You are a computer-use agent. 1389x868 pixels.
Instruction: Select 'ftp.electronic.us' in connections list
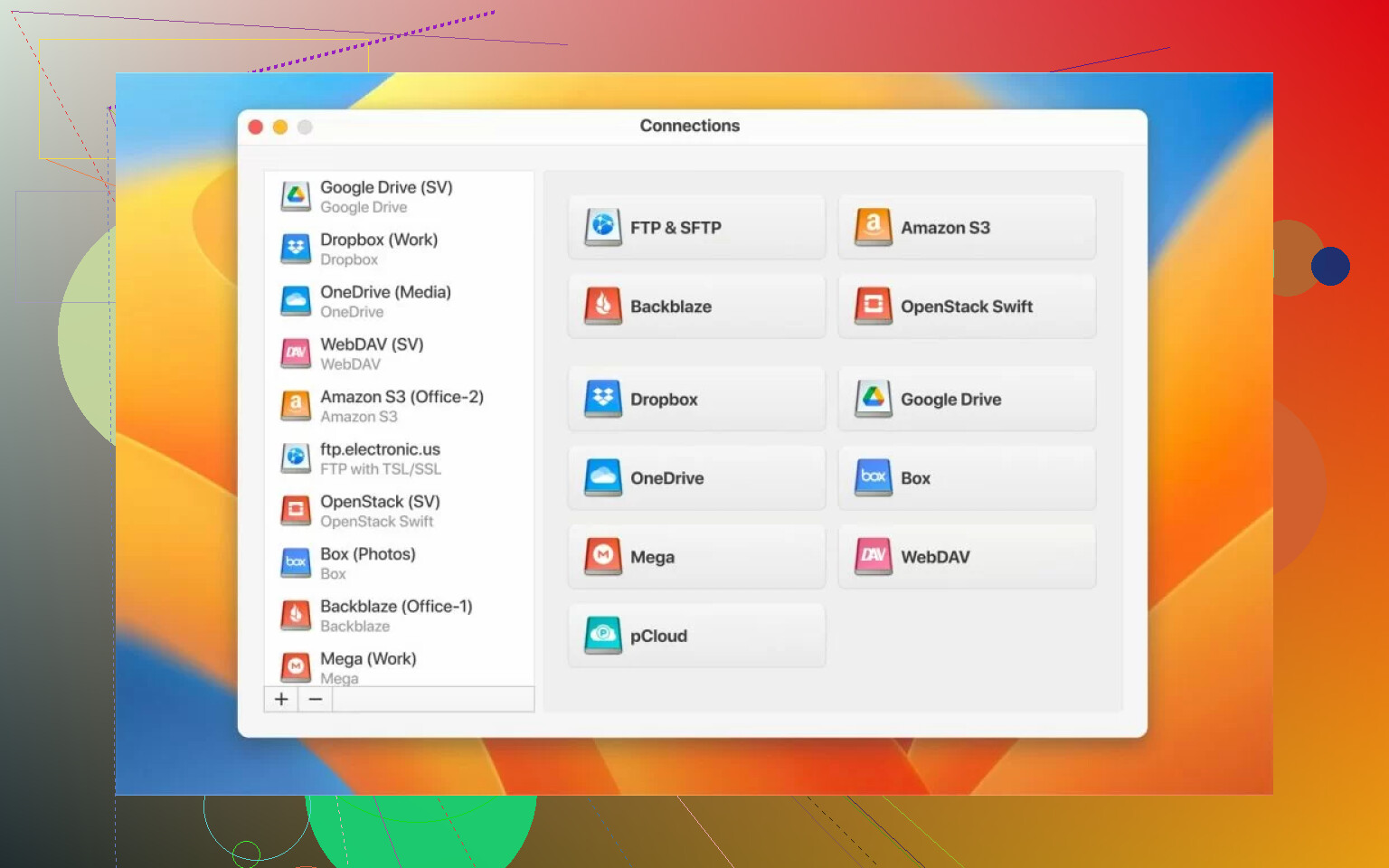[399, 458]
